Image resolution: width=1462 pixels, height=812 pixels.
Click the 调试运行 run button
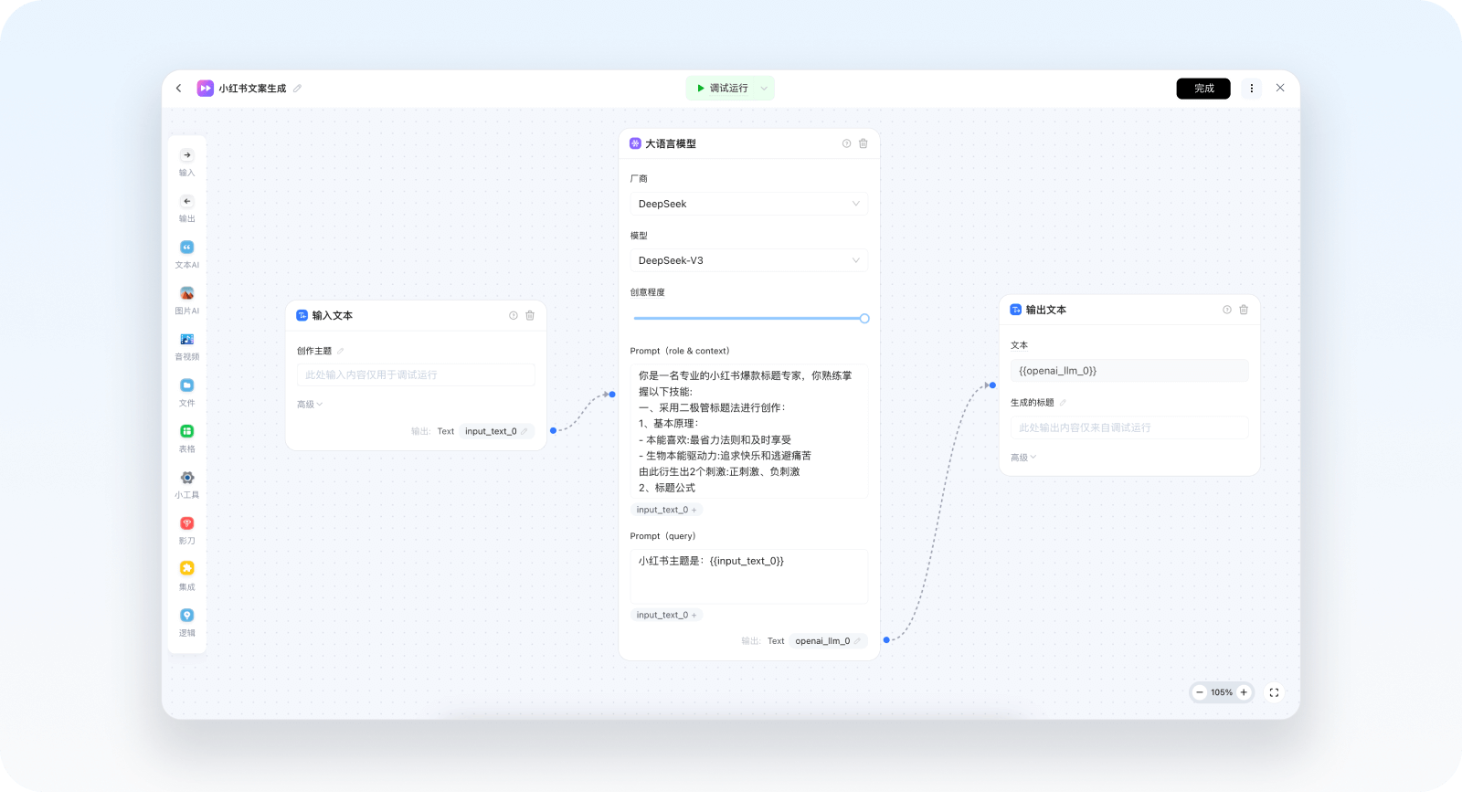click(722, 89)
